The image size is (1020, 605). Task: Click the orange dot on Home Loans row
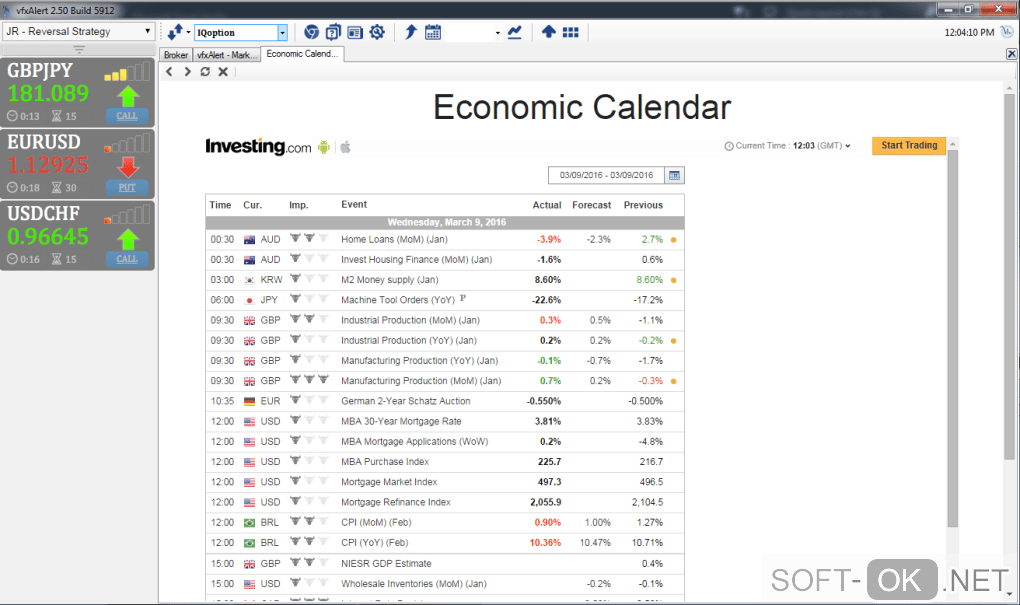pos(673,240)
